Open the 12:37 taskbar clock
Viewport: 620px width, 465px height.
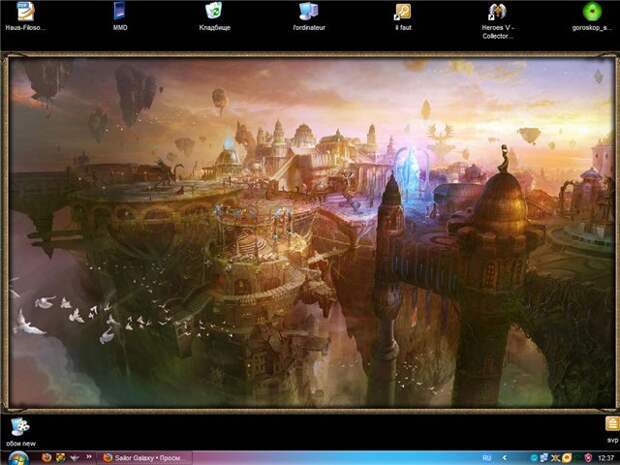pyautogui.click(x=606, y=458)
